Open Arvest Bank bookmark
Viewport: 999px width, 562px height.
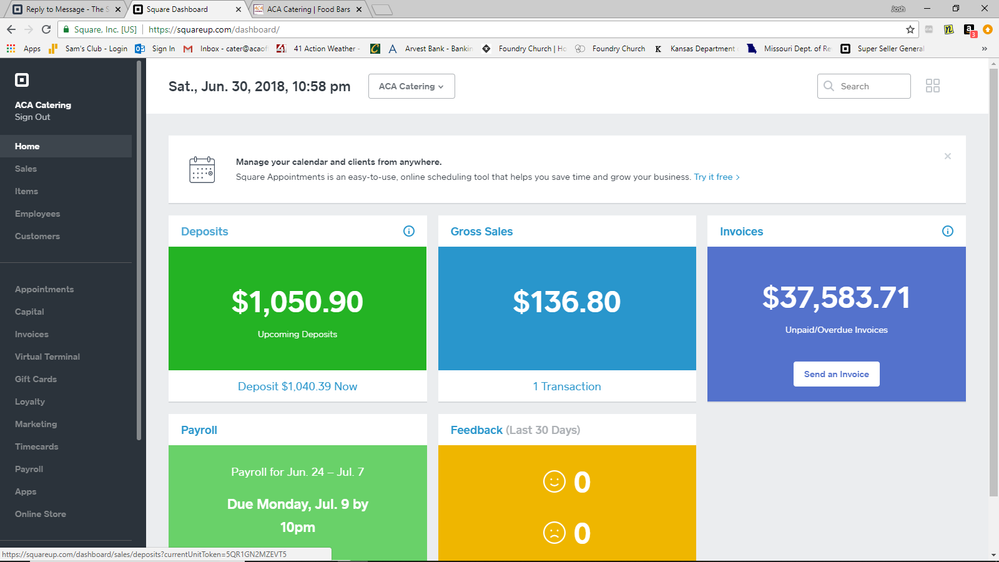pyautogui.click(x=430, y=48)
